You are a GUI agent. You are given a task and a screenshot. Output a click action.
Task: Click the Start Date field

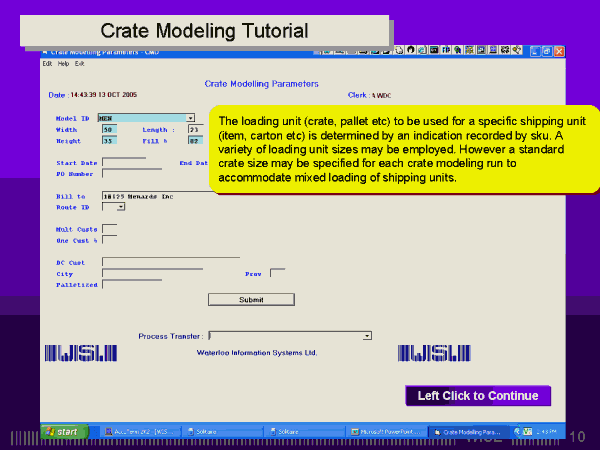pos(124,162)
